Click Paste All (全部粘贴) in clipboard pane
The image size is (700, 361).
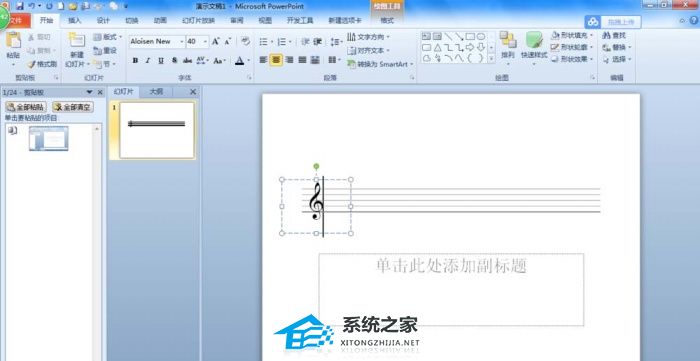26,107
